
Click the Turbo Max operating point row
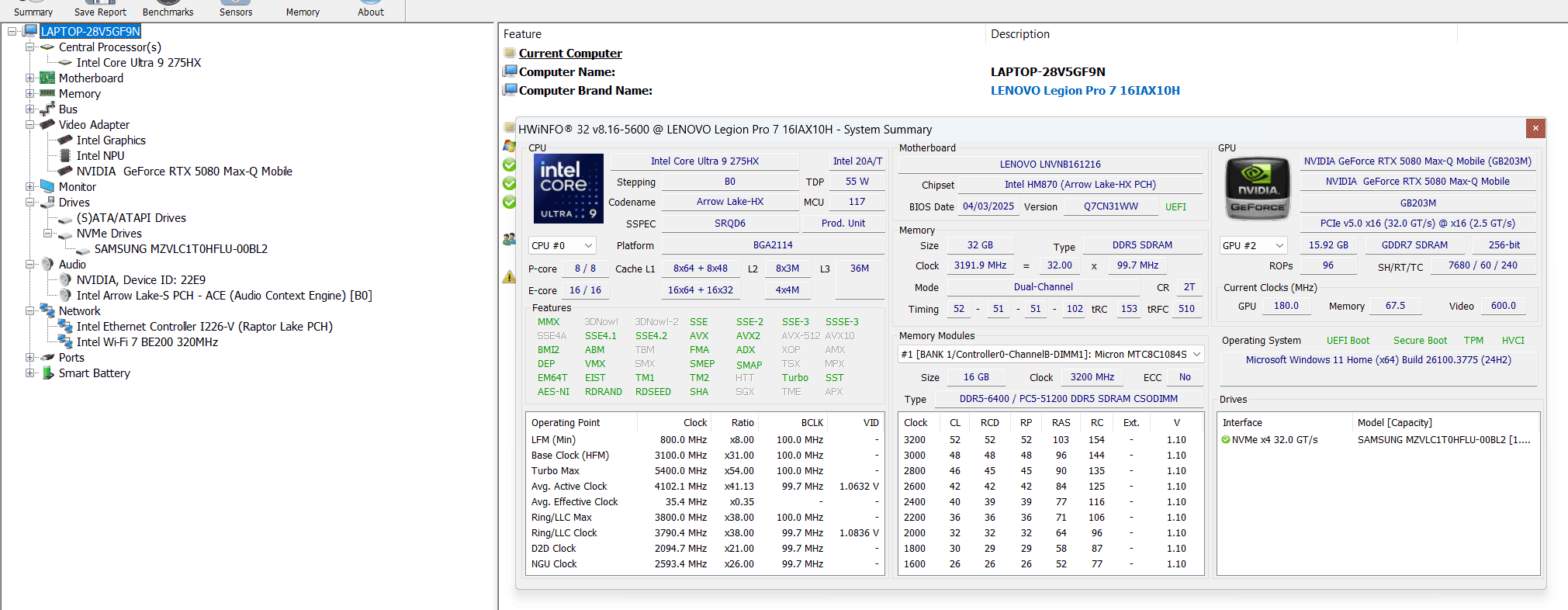[704, 470]
